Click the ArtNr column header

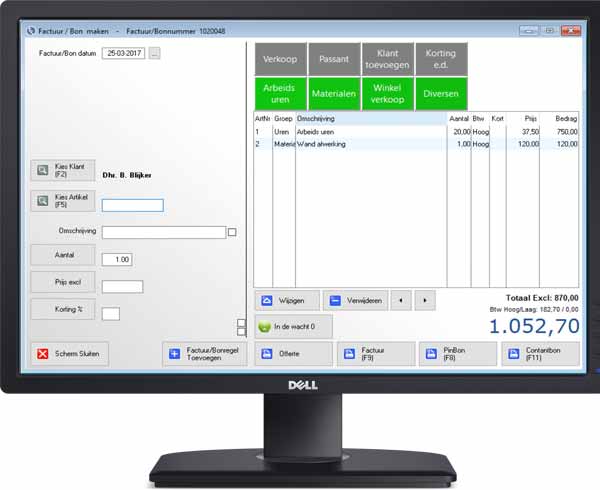[x=263, y=119]
